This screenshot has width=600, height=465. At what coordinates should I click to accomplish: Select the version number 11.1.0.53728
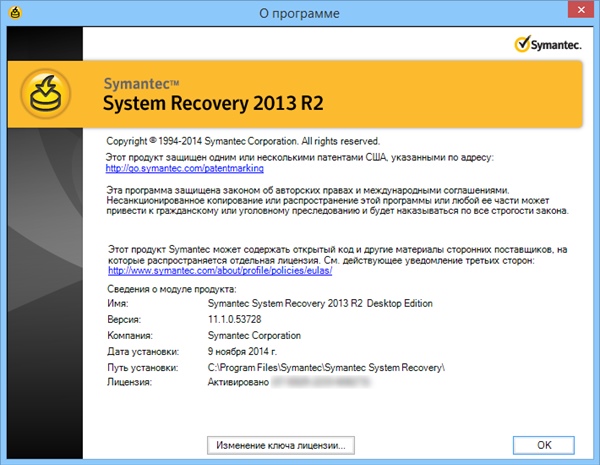click(x=239, y=319)
